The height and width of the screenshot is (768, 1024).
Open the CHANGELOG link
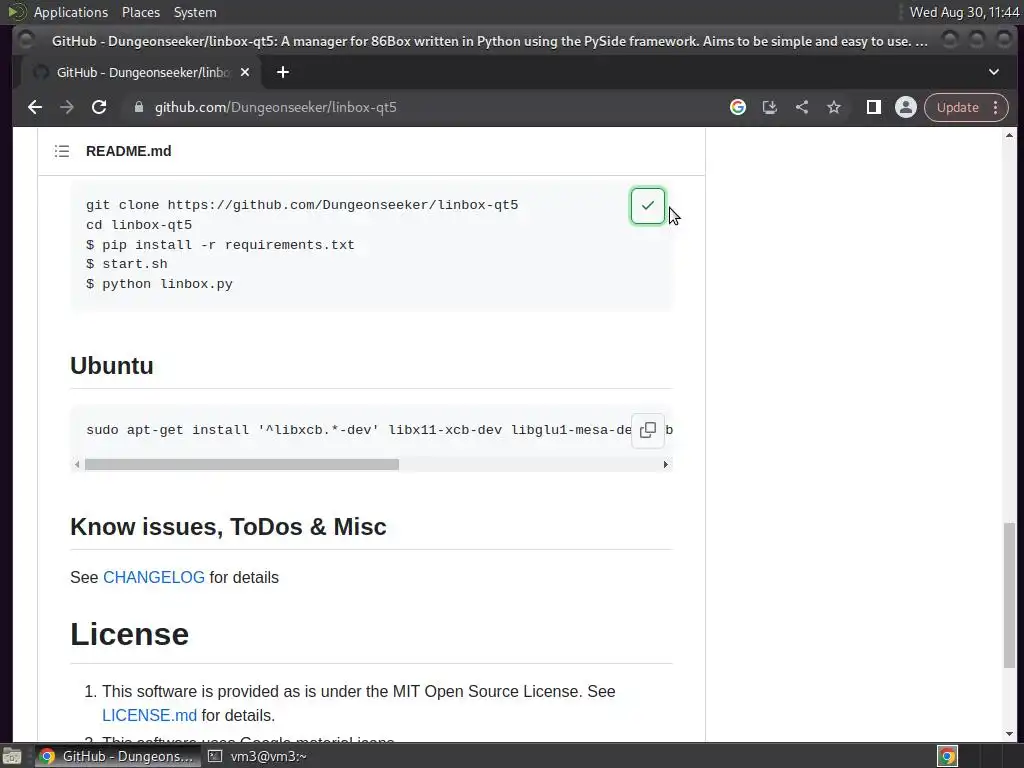(x=154, y=577)
